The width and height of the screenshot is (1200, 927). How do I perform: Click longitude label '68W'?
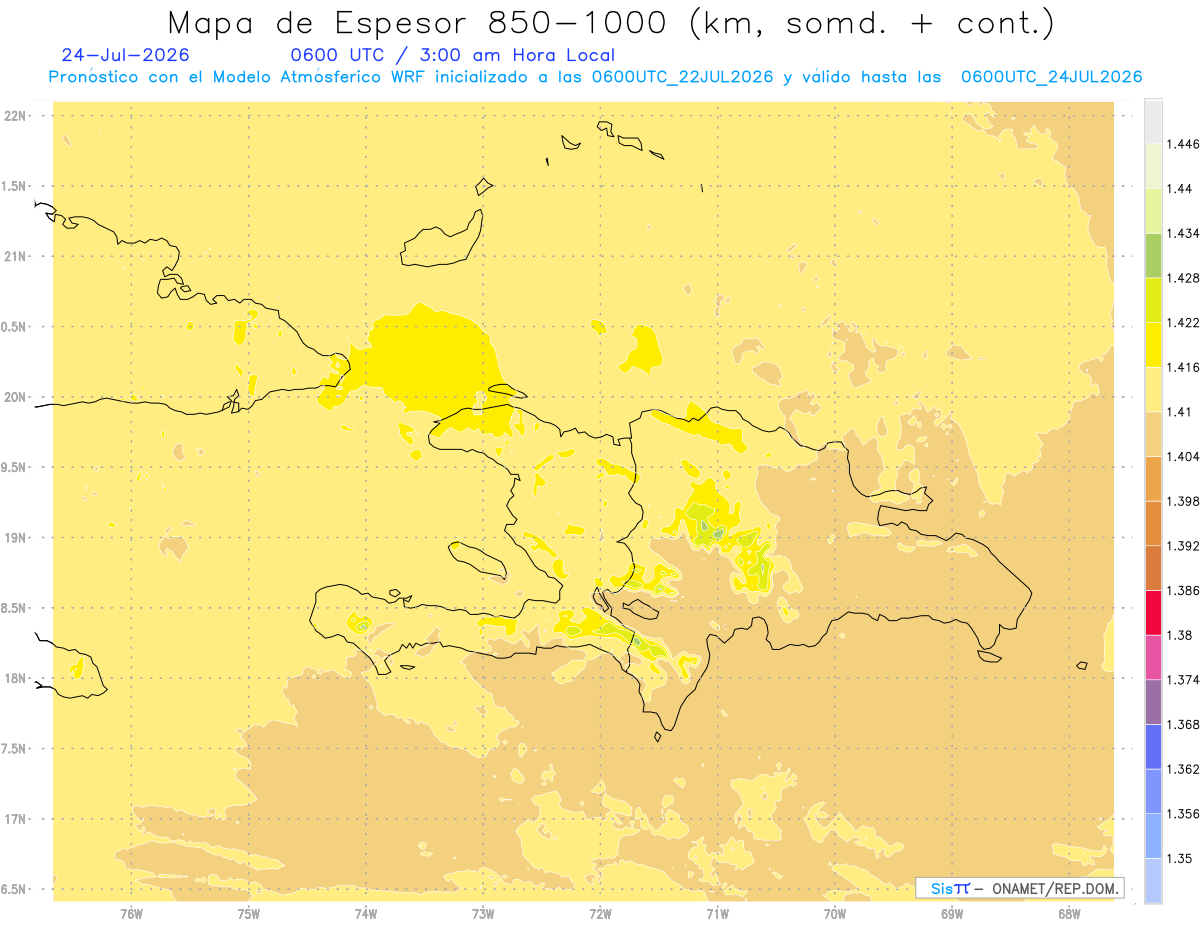(x=1069, y=913)
